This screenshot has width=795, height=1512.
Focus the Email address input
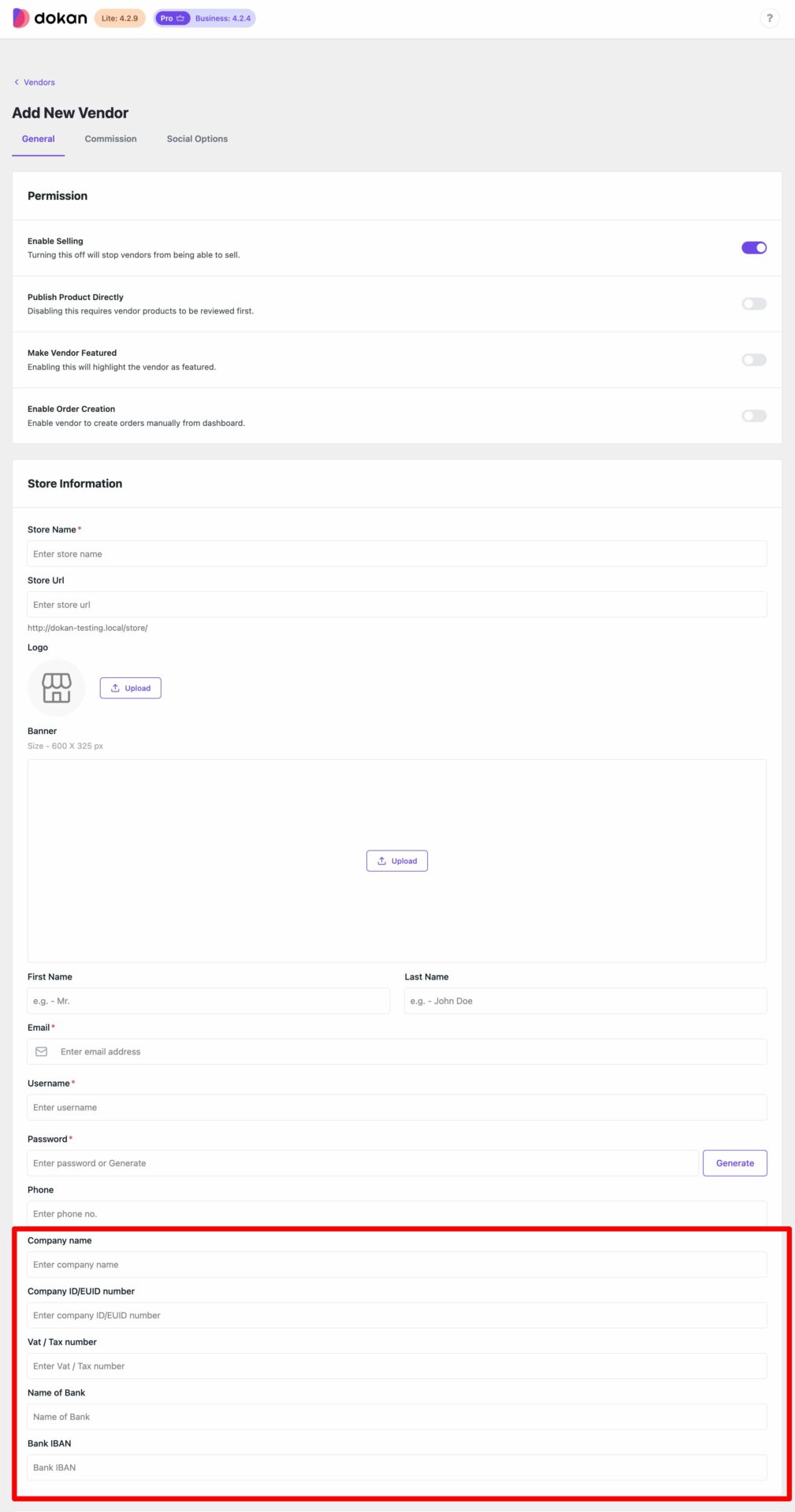click(397, 1051)
